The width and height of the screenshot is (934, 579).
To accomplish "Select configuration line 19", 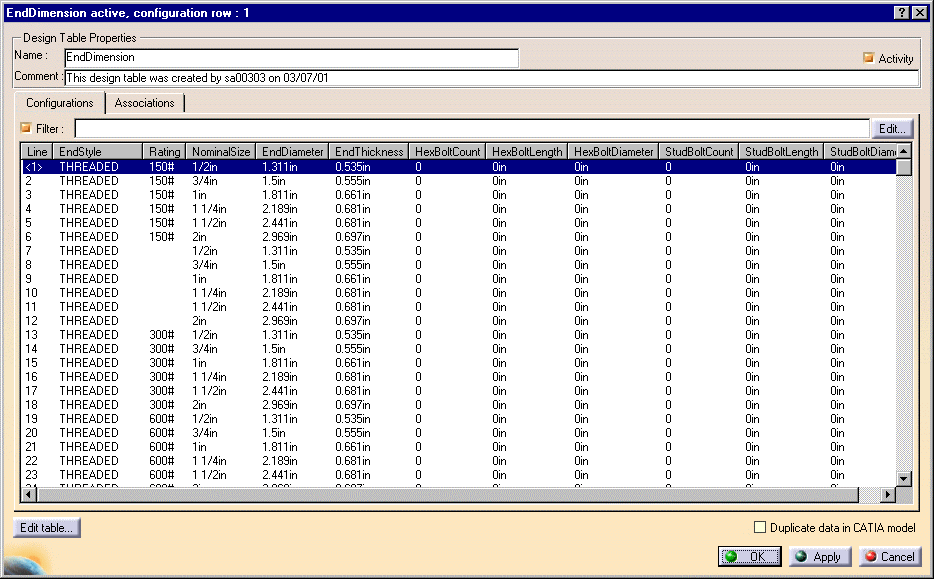I will (459, 419).
